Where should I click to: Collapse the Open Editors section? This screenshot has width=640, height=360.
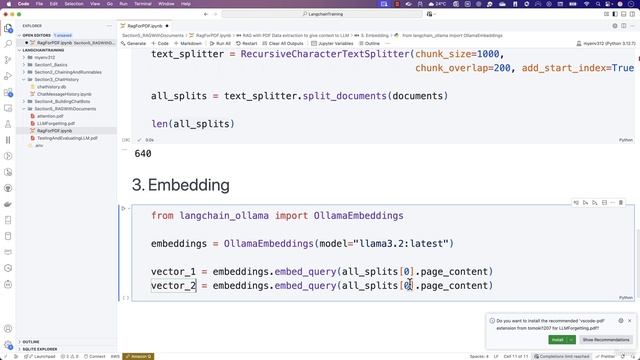19,36
